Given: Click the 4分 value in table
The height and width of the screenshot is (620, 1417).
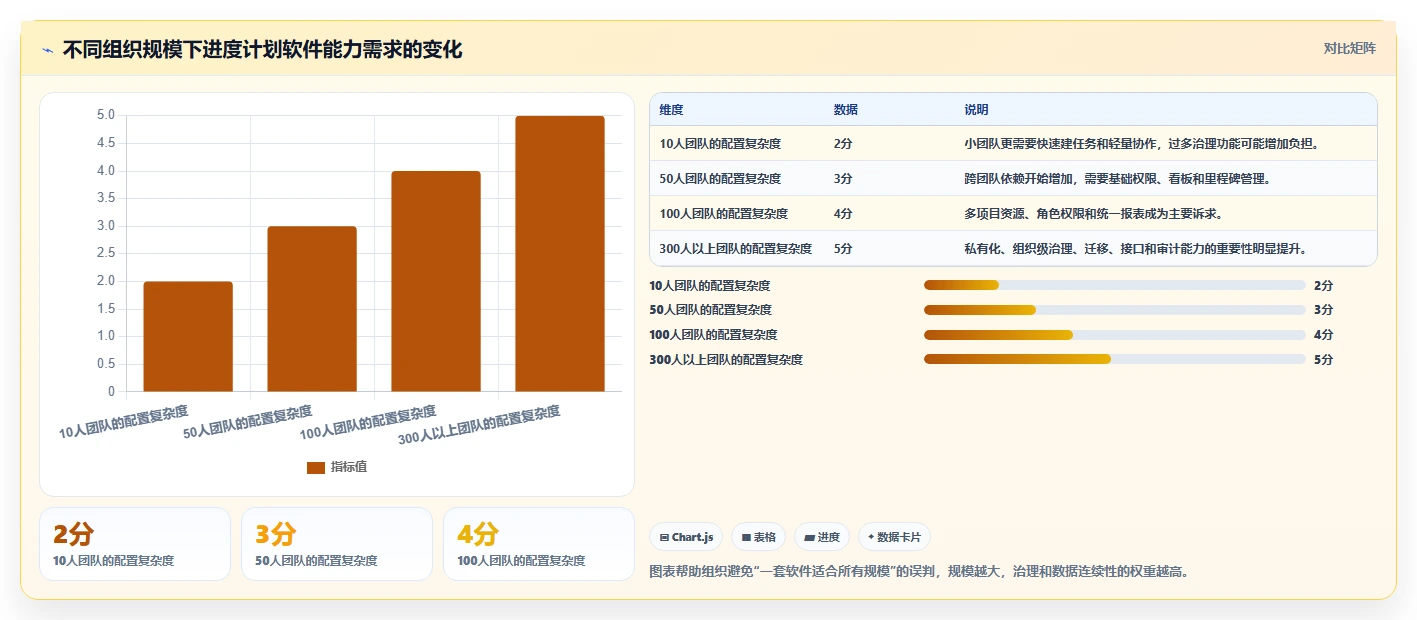Looking at the screenshot, I should (x=843, y=214).
